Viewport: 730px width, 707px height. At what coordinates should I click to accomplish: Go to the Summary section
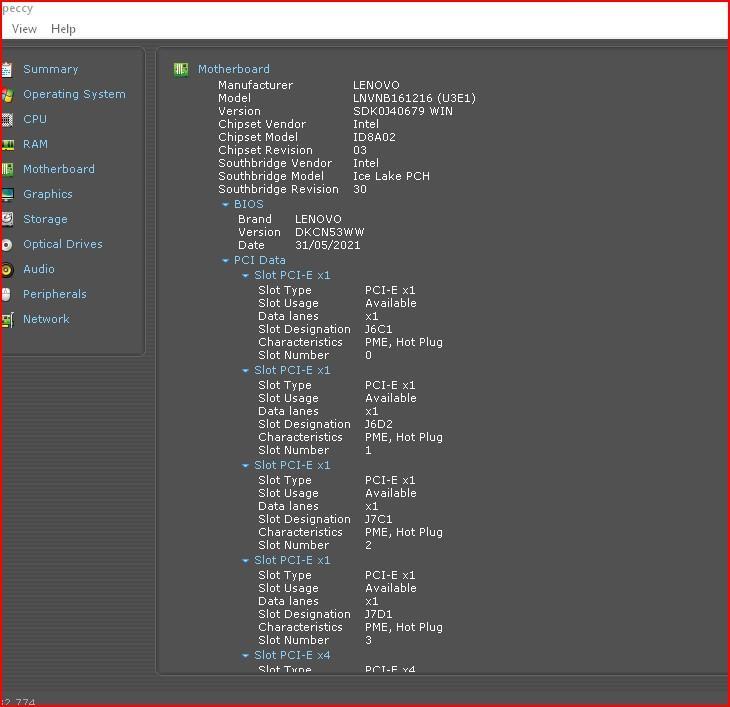(51, 69)
